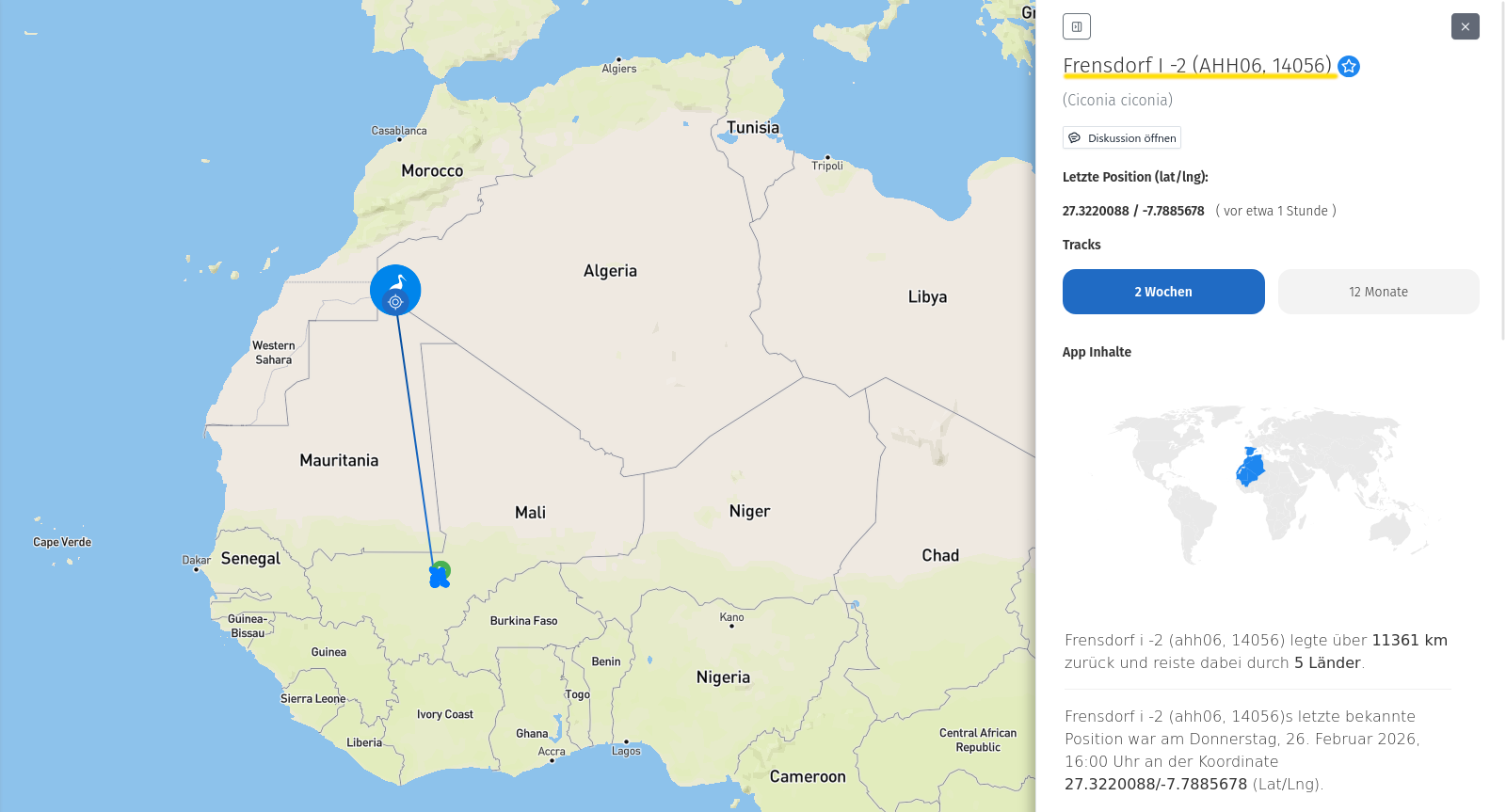Switch to the 12 Monate tracks tab
Viewport: 1506px width, 812px height.
pos(1378,292)
